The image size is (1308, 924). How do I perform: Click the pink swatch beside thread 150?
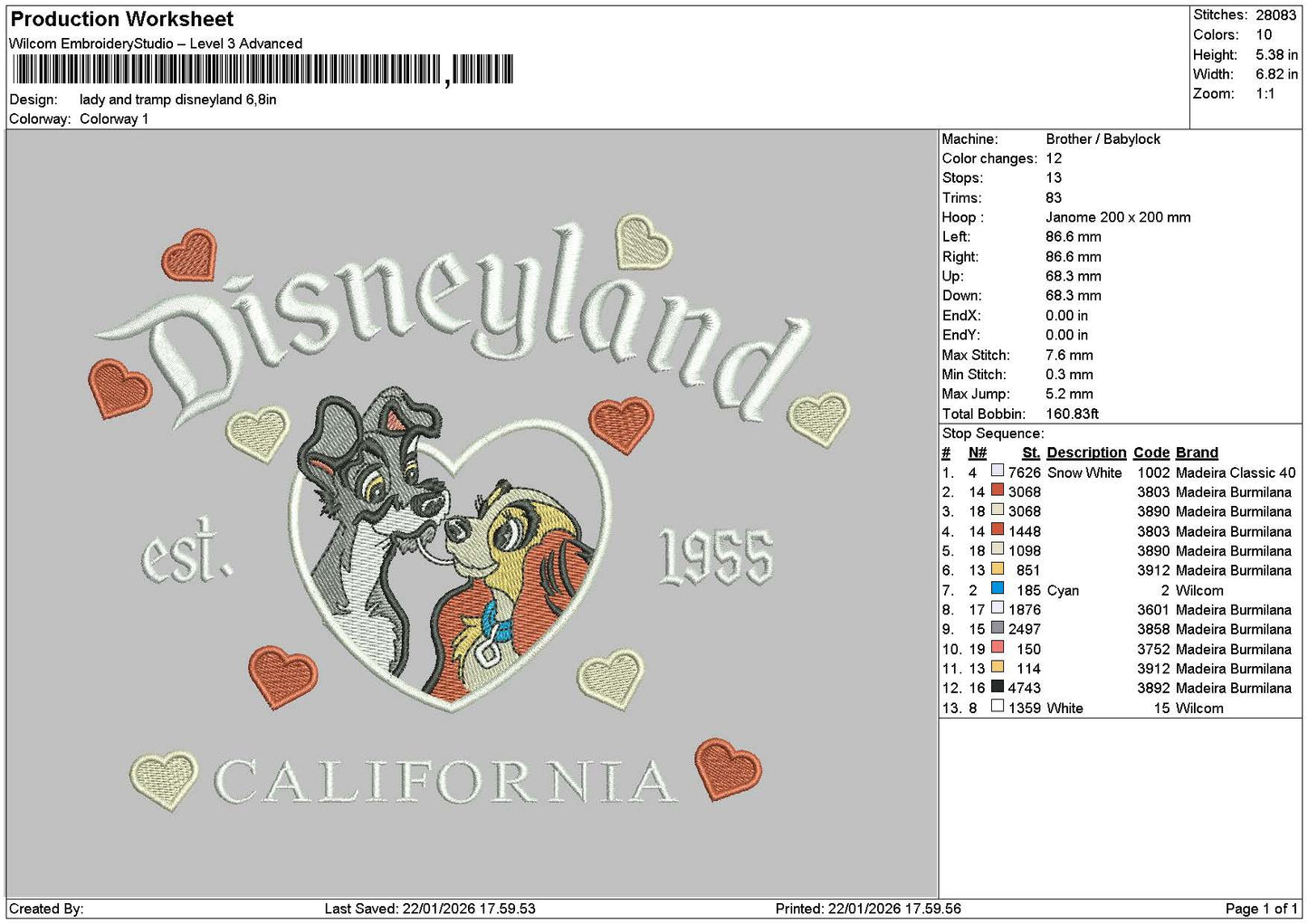[998, 648]
